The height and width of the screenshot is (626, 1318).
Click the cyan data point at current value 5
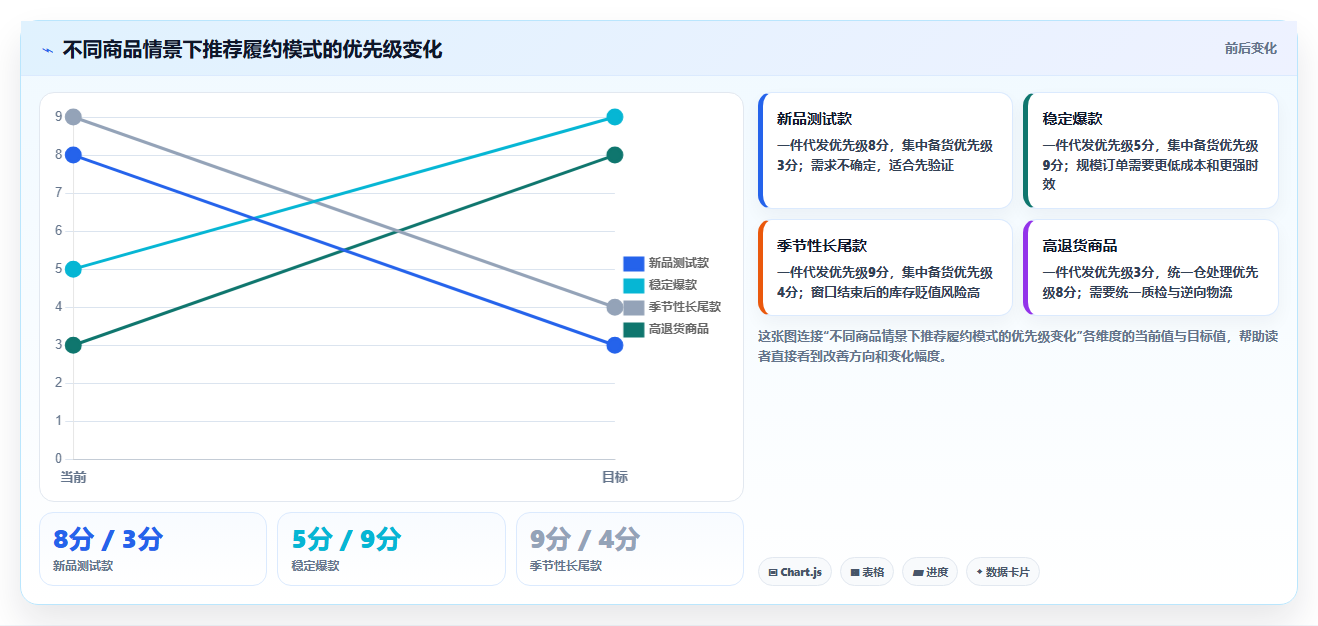73,269
